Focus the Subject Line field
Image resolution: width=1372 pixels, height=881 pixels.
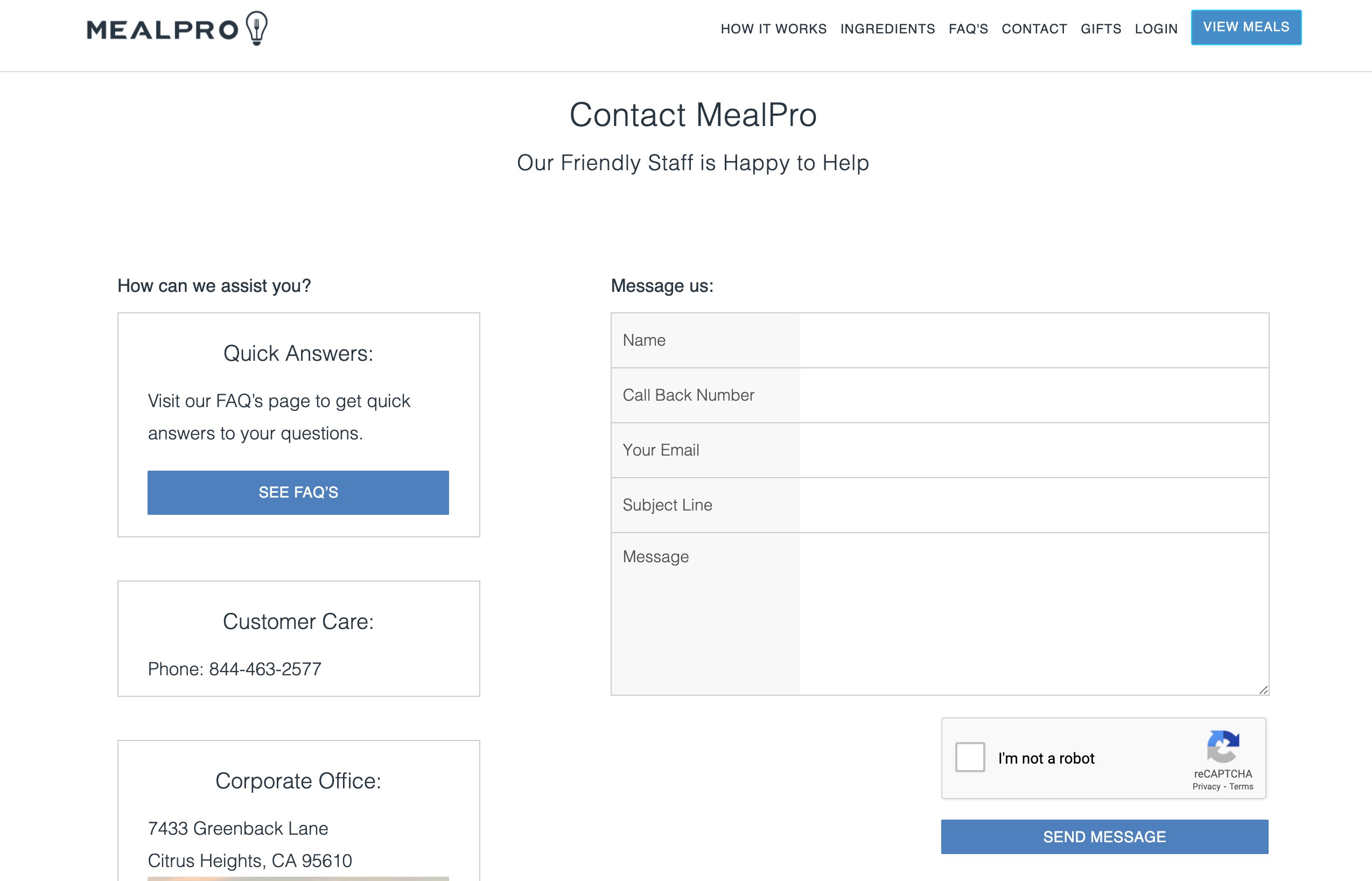point(940,505)
